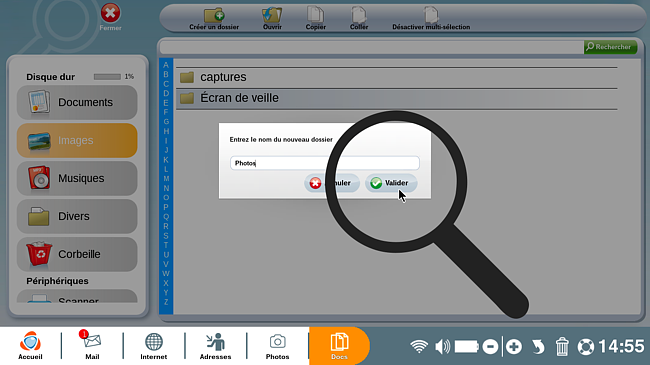Click the back arrow icon
This screenshot has height=365, width=650.
tap(538, 346)
